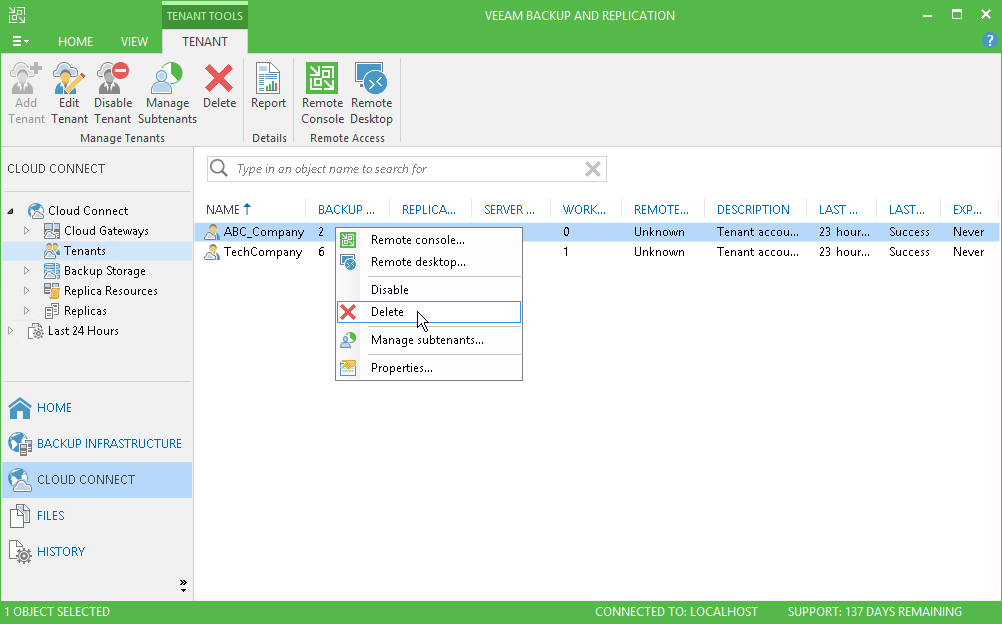Open Manage Subtenants from the ribbon
The width and height of the screenshot is (1002, 624).
(167, 93)
